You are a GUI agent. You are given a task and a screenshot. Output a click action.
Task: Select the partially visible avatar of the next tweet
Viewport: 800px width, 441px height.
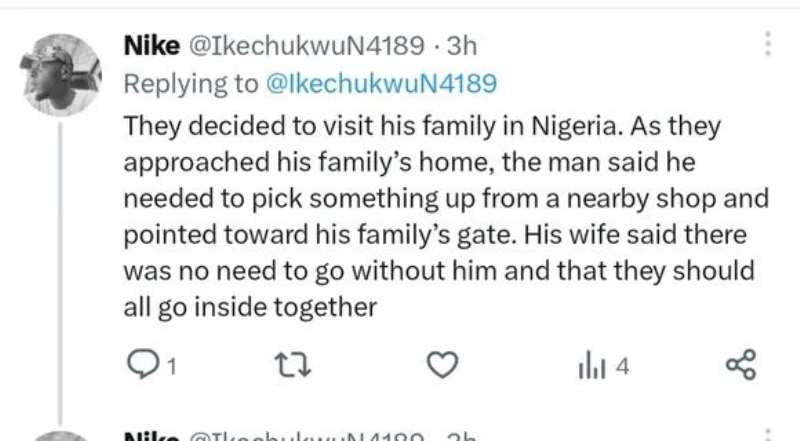(61, 436)
